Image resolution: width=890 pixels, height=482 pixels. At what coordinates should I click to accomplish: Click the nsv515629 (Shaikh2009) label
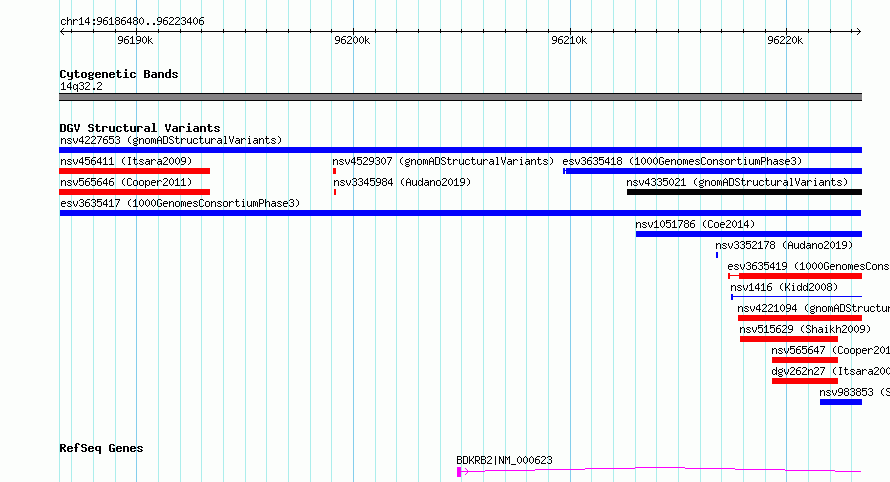805,329
